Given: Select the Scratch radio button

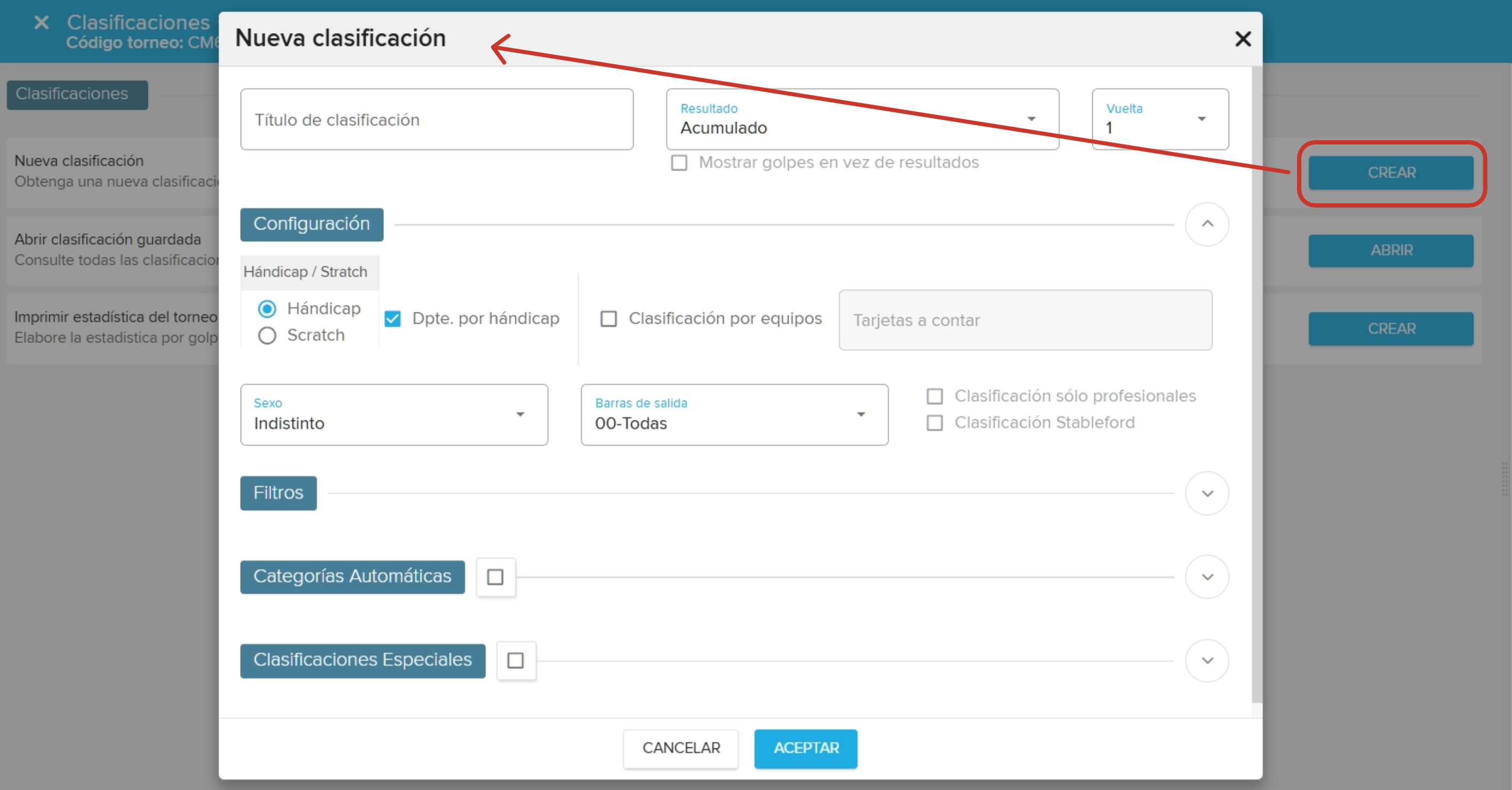Looking at the screenshot, I should [x=267, y=335].
